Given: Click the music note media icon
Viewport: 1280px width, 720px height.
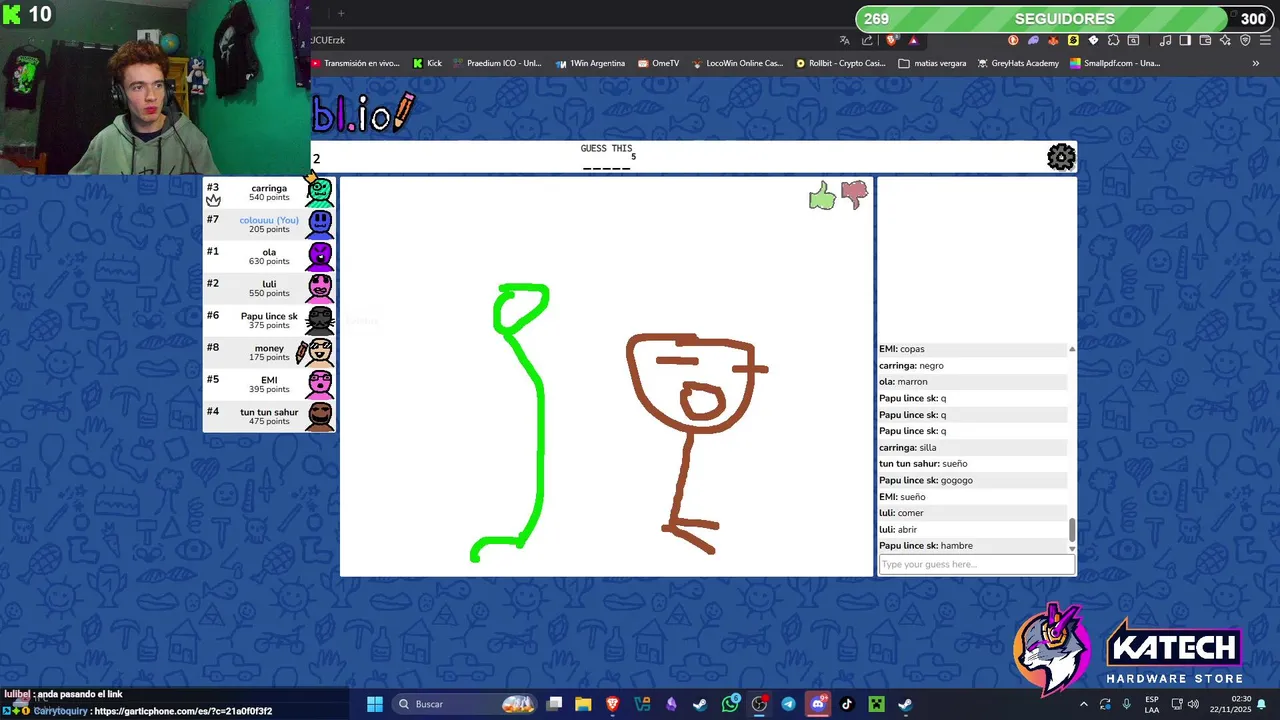Looking at the screenshot, I should 1165,40.
